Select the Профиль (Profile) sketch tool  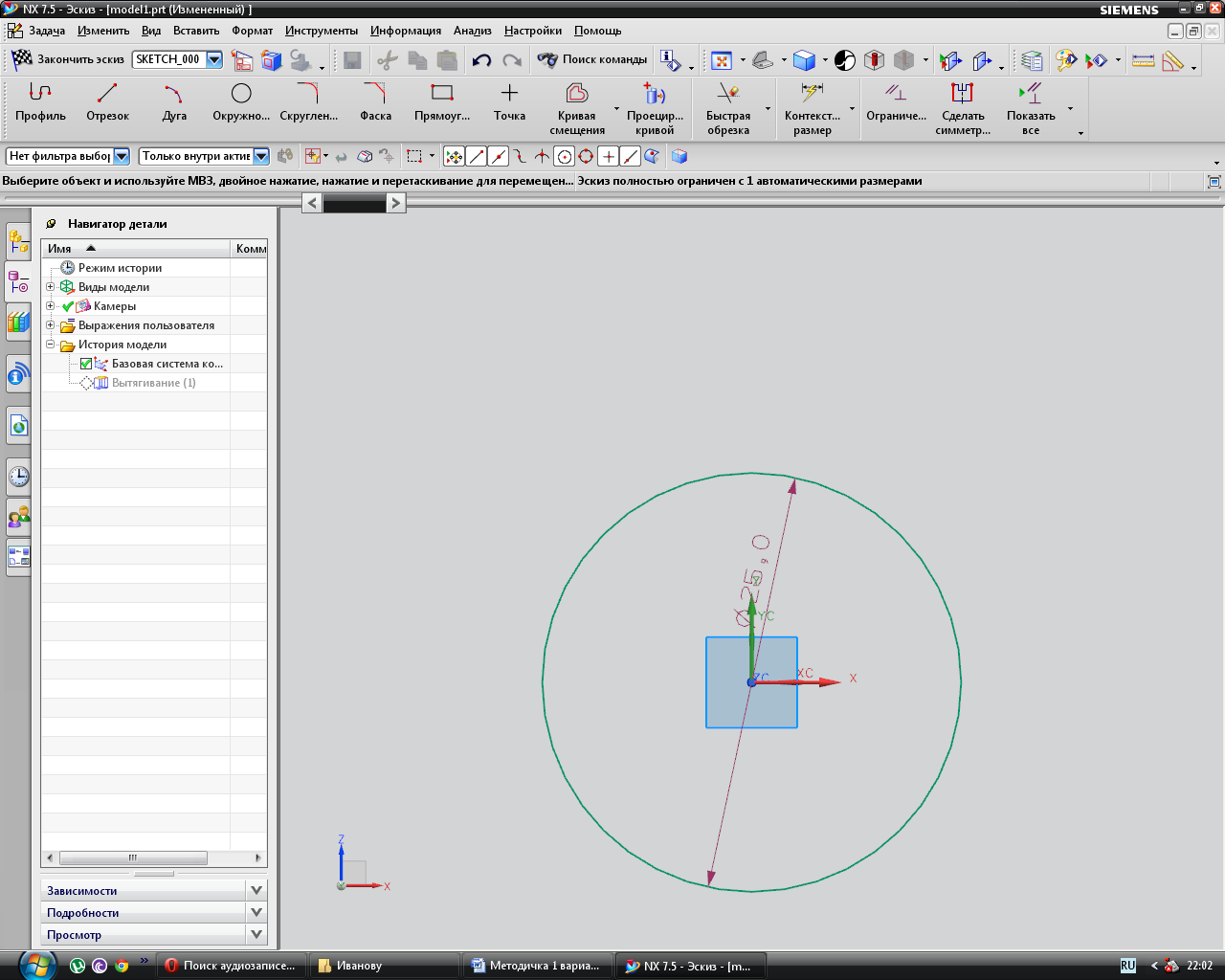[x=40, y=102]
